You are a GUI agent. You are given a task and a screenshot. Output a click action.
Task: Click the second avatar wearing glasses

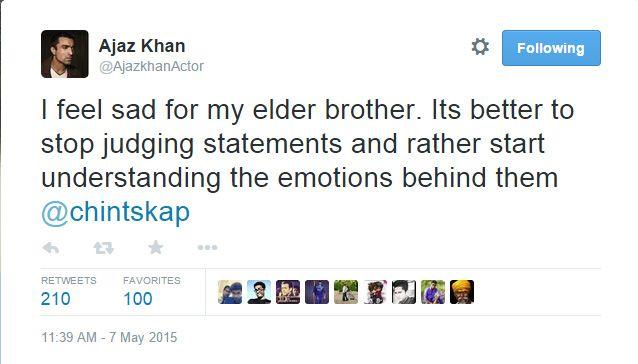(x=259, y=292)
